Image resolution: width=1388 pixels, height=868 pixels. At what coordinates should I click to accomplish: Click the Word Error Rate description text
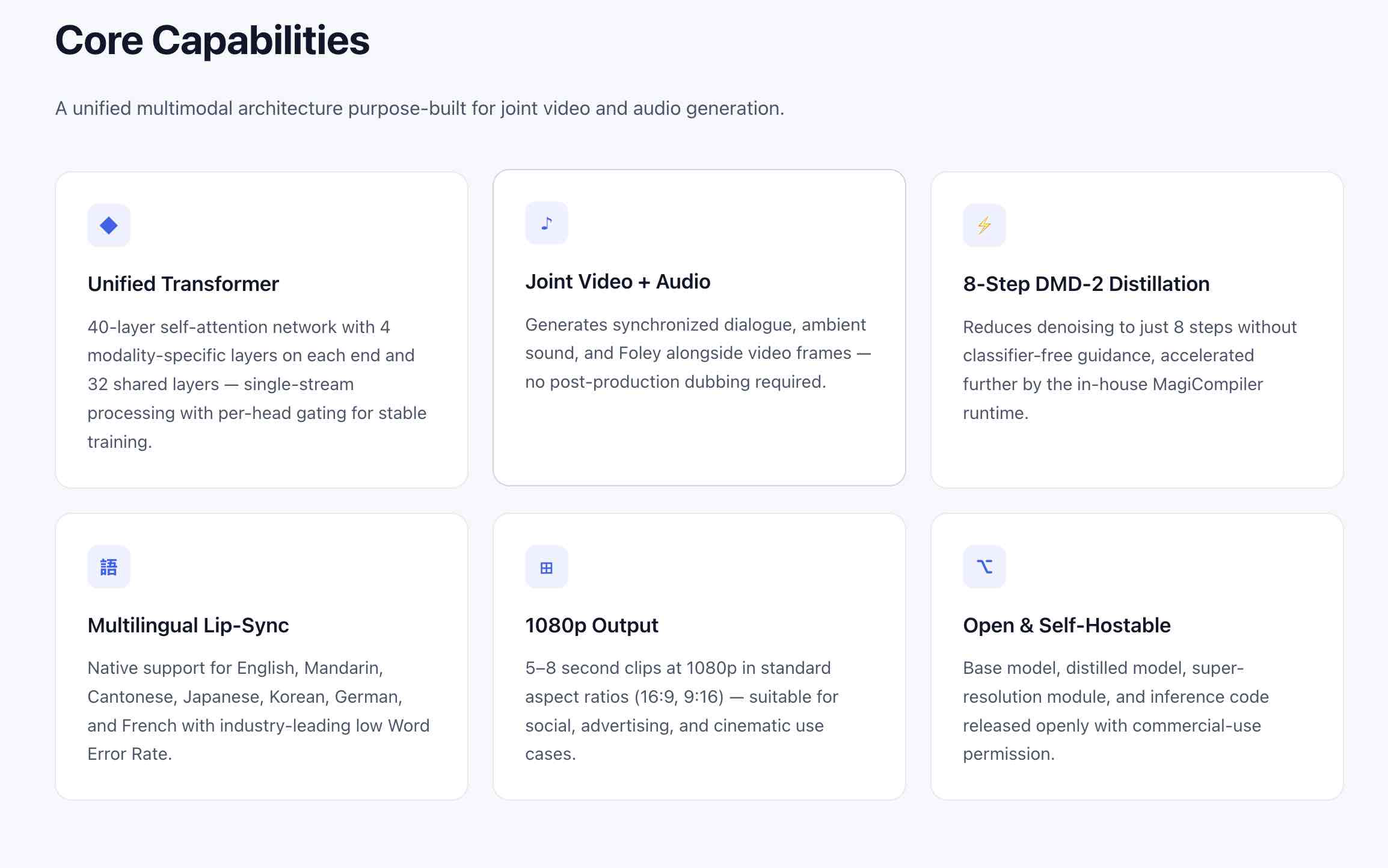[x=258, y=711]
